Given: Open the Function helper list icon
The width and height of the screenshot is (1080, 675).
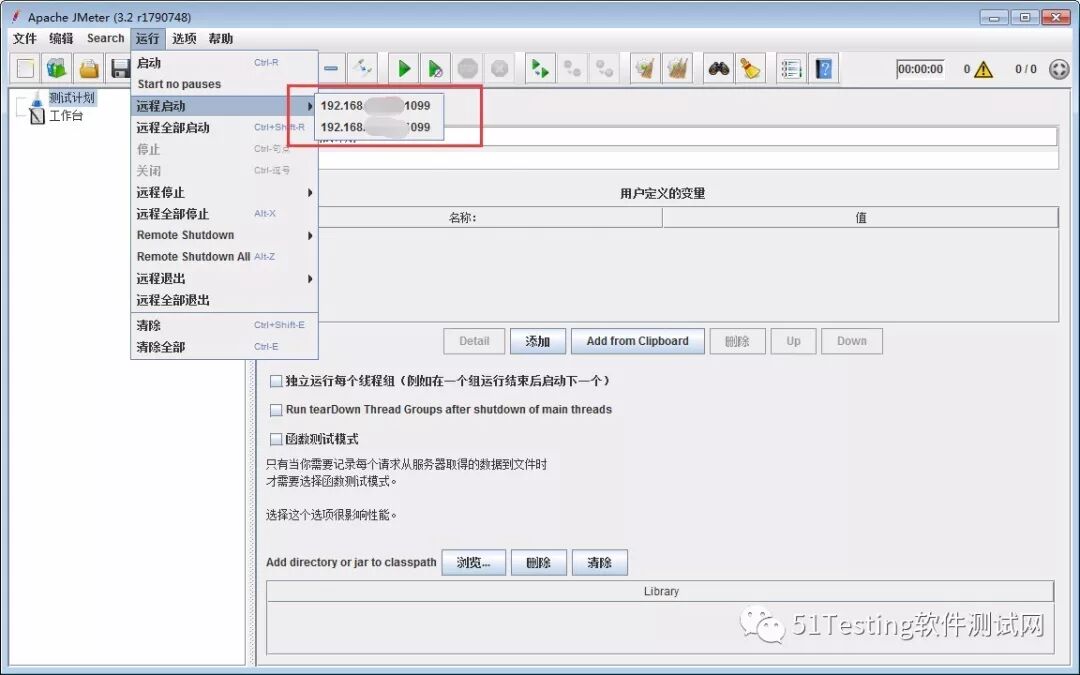Looking at the screenshot, I should (x=791, y=68).
